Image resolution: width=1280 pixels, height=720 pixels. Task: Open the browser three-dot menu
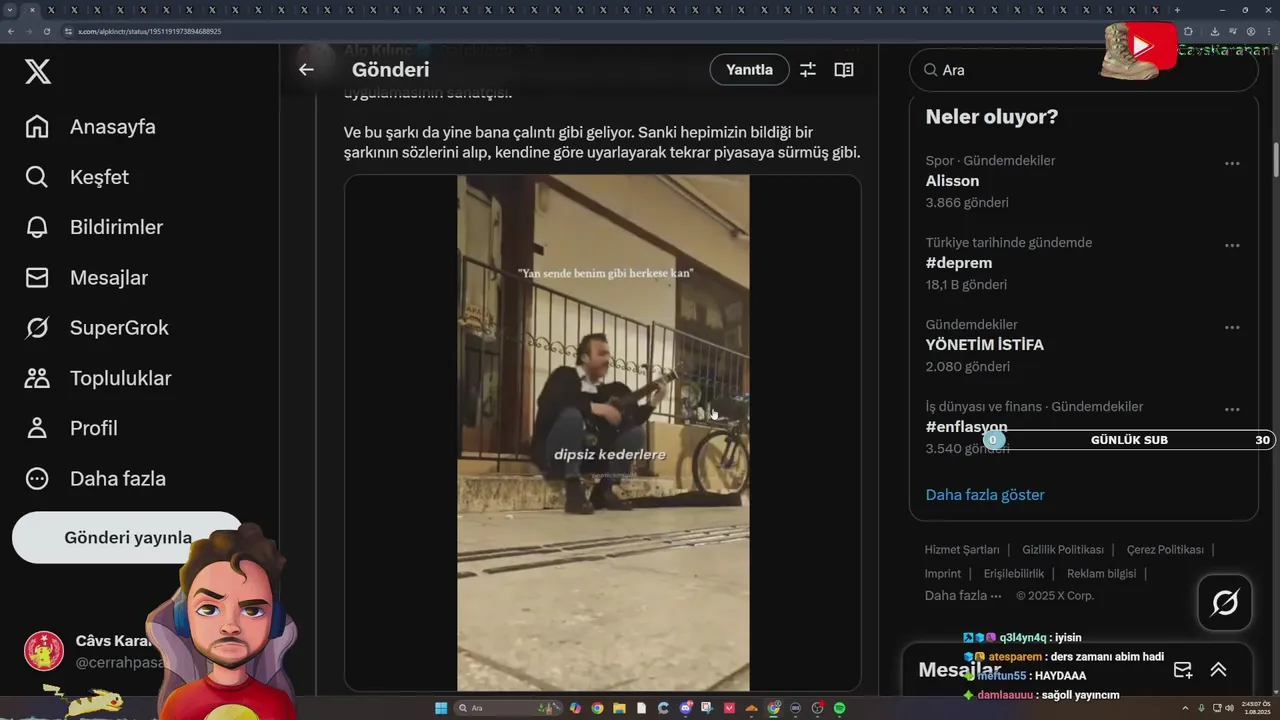coord(1269,31)
